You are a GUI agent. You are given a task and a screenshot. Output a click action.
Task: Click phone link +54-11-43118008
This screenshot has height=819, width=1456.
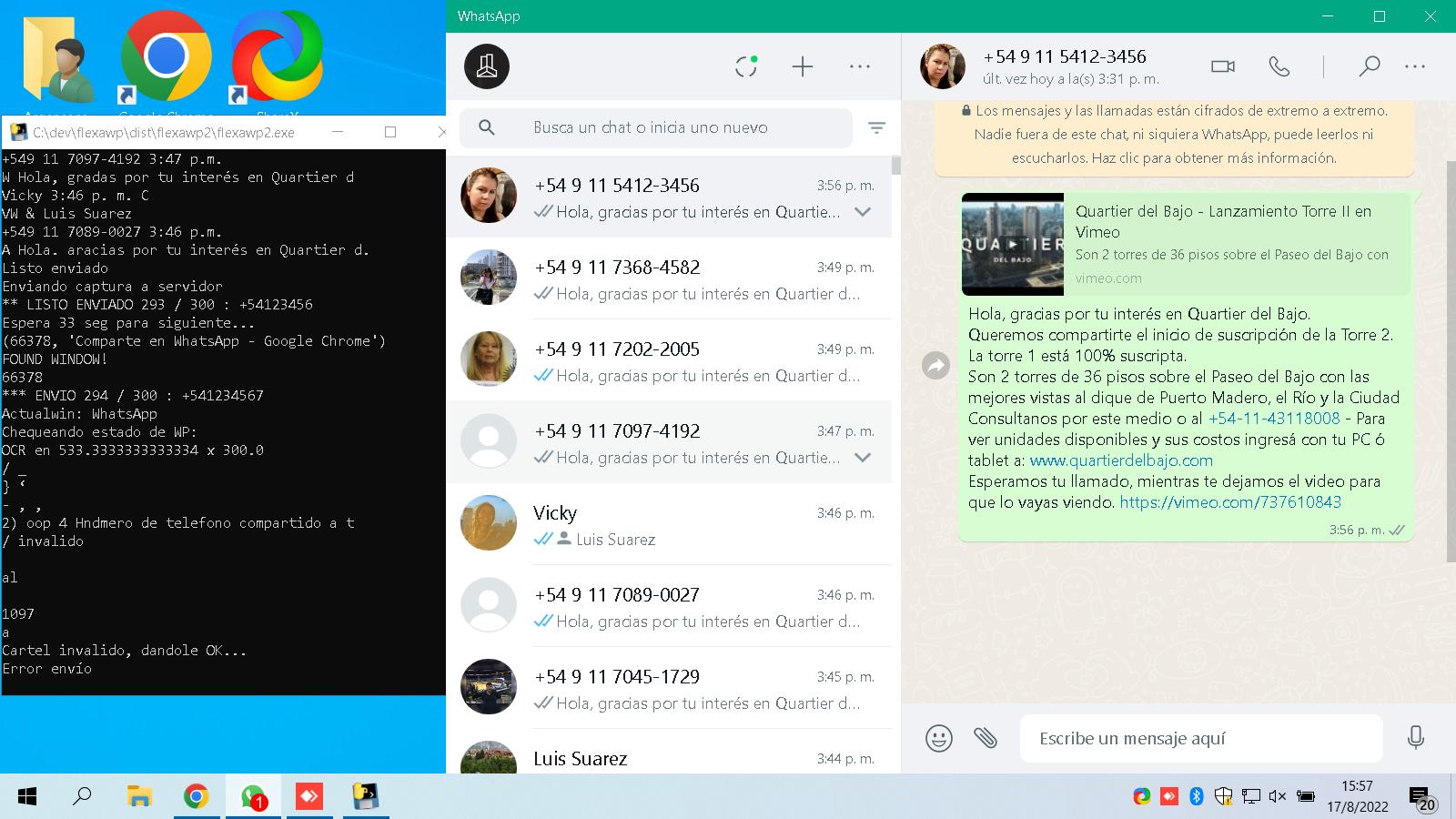point(1274,419)
